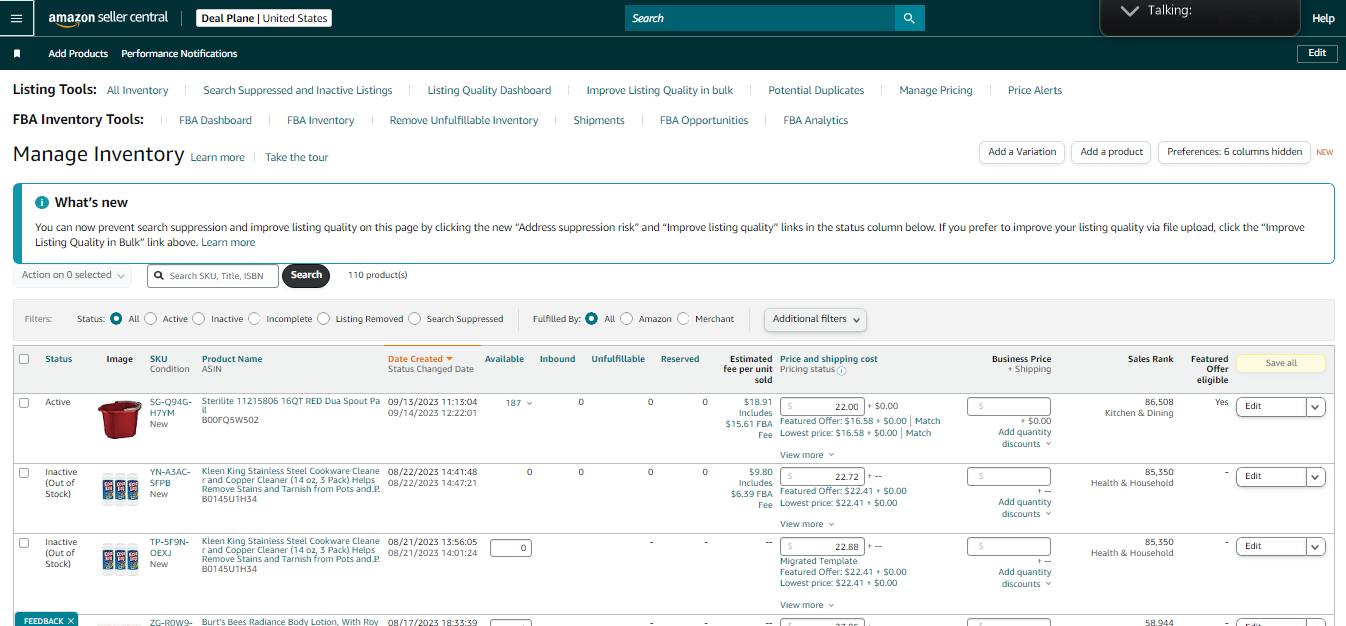This screenshot has height=626, width=1346.
Task: Click the header Search input field
Action: click(x=760, y=18)
